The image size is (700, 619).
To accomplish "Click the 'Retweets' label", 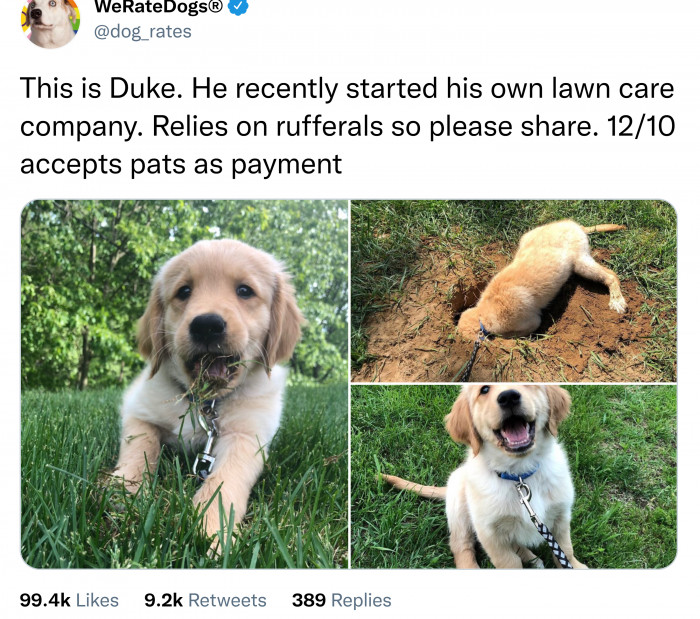I will point(227,600).
